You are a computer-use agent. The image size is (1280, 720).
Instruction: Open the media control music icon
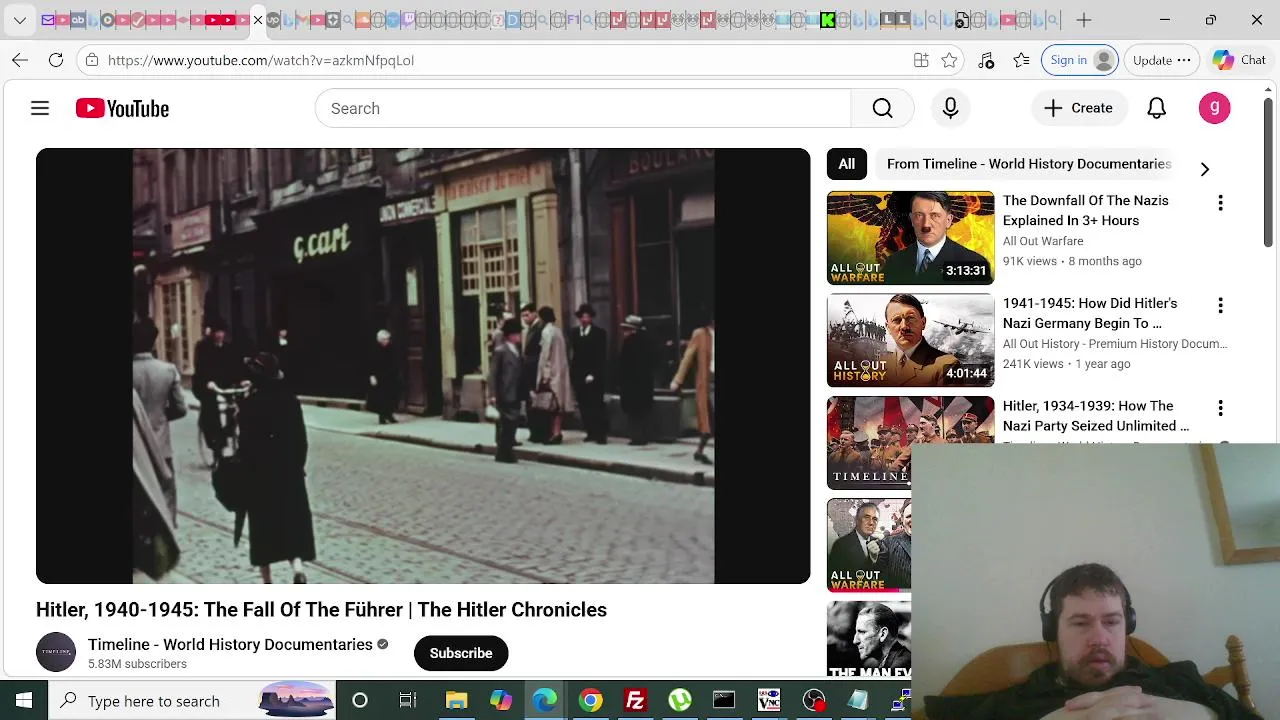click(986, 60)
